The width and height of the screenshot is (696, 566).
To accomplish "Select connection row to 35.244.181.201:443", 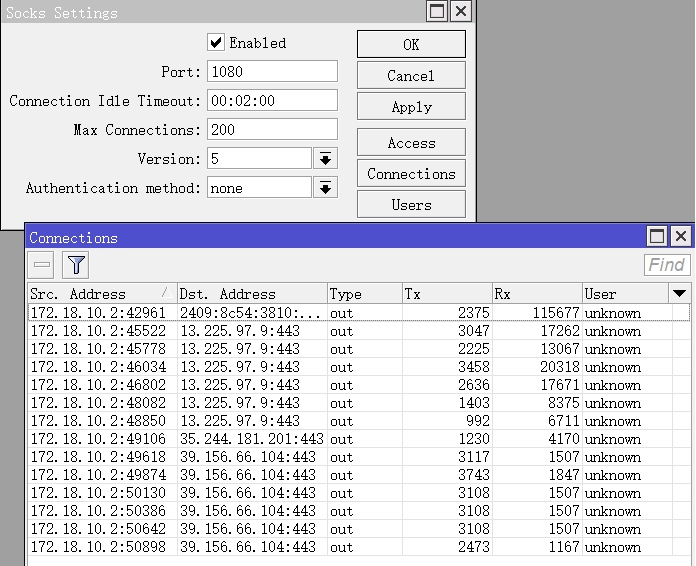I will tap(250, 439).
